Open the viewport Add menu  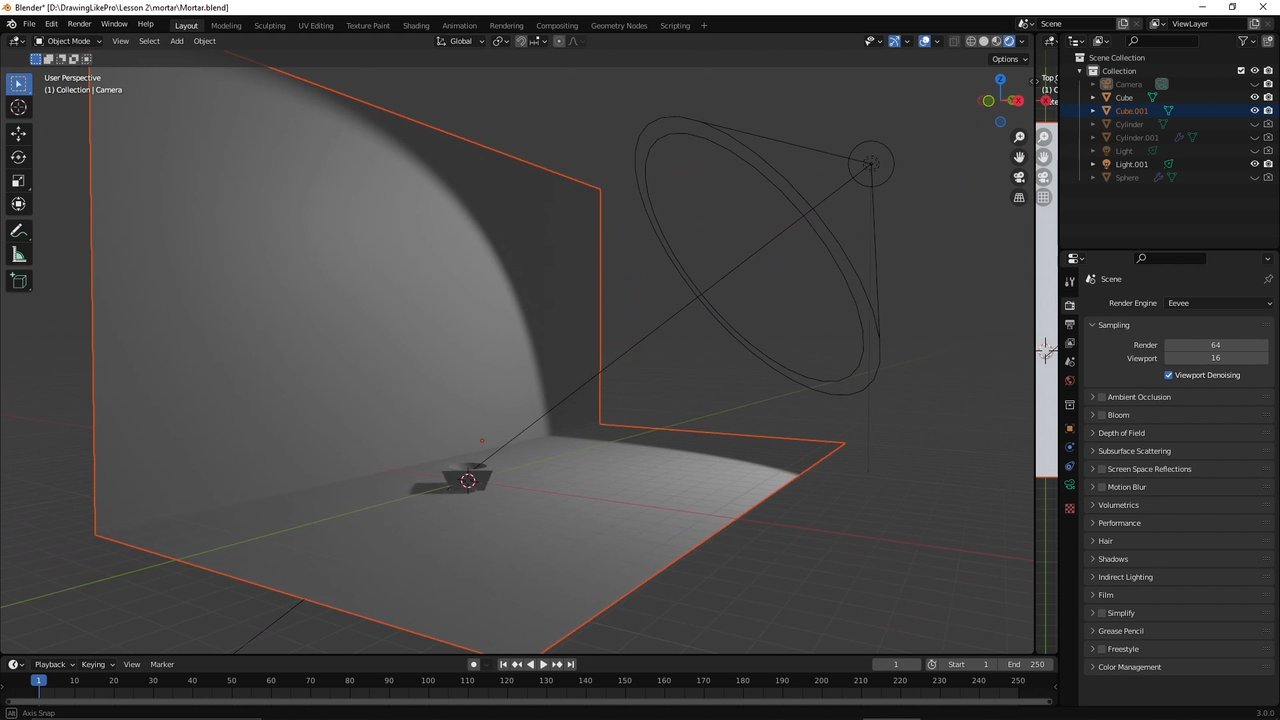click(176, 41)
